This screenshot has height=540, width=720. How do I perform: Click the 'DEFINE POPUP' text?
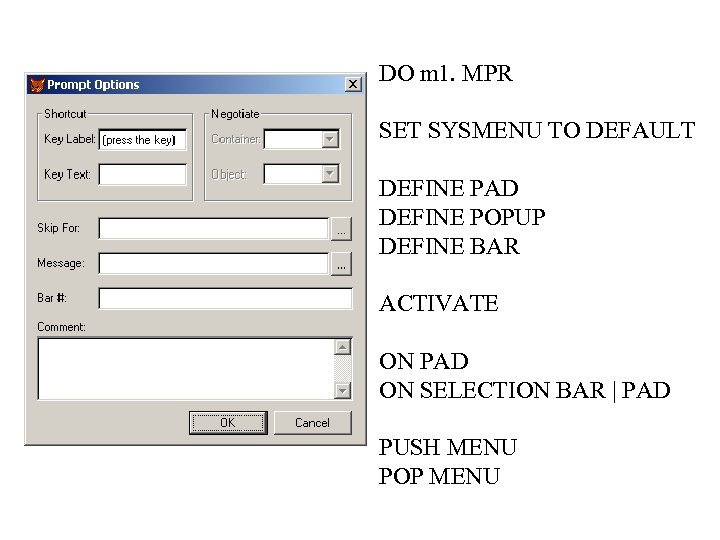point(462,218)
